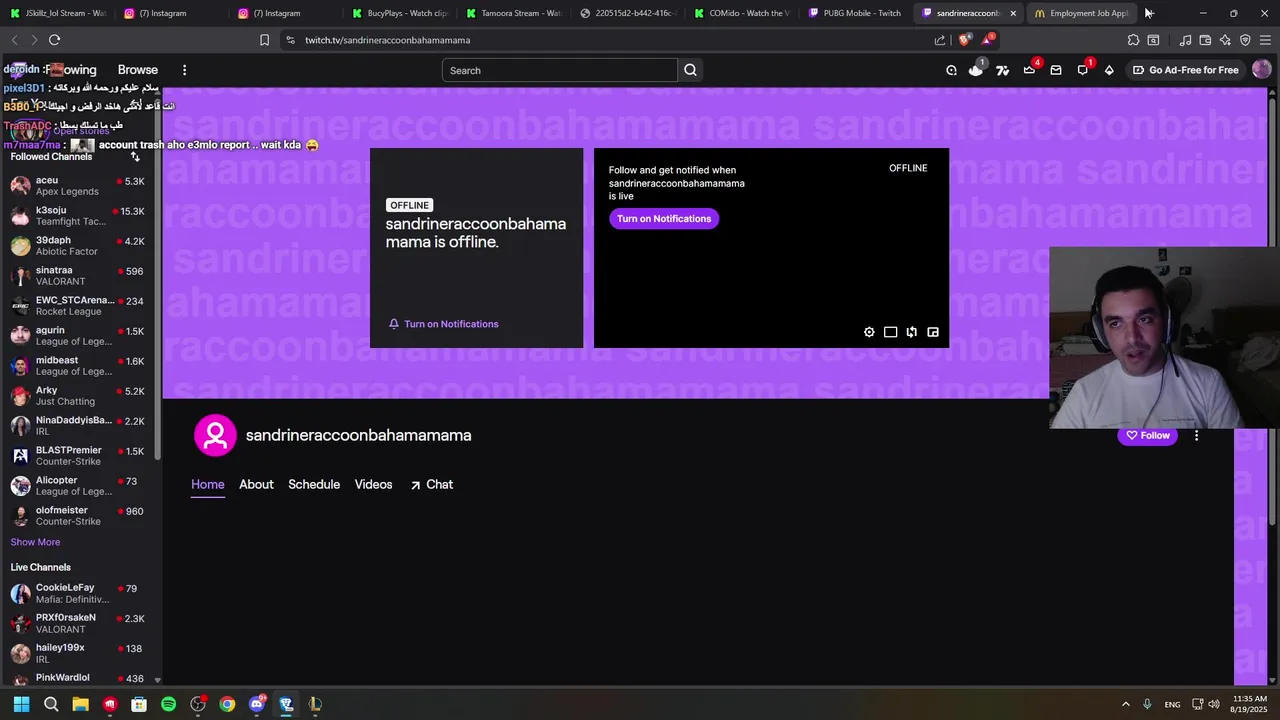Open the Twitch inbox notifications icon
The width and height of the screenshot is (1280, 720).
[1056, 70]
